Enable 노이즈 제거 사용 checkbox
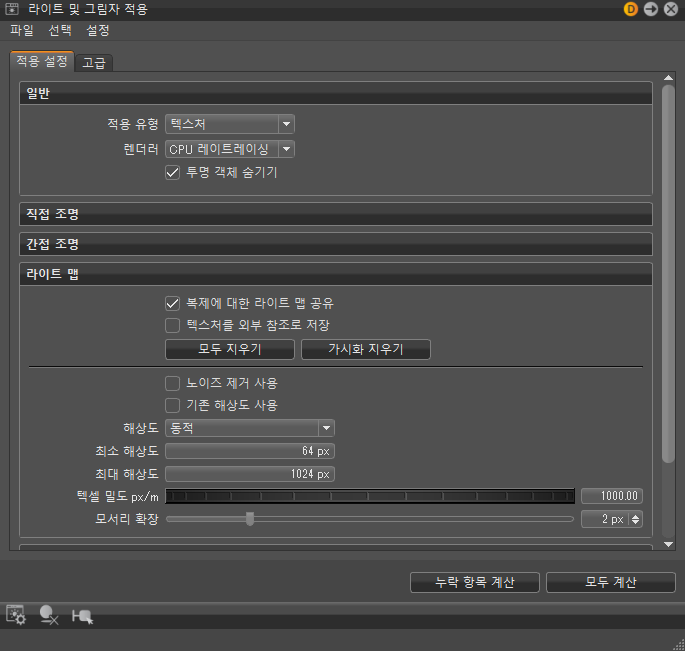 (173, 383)
